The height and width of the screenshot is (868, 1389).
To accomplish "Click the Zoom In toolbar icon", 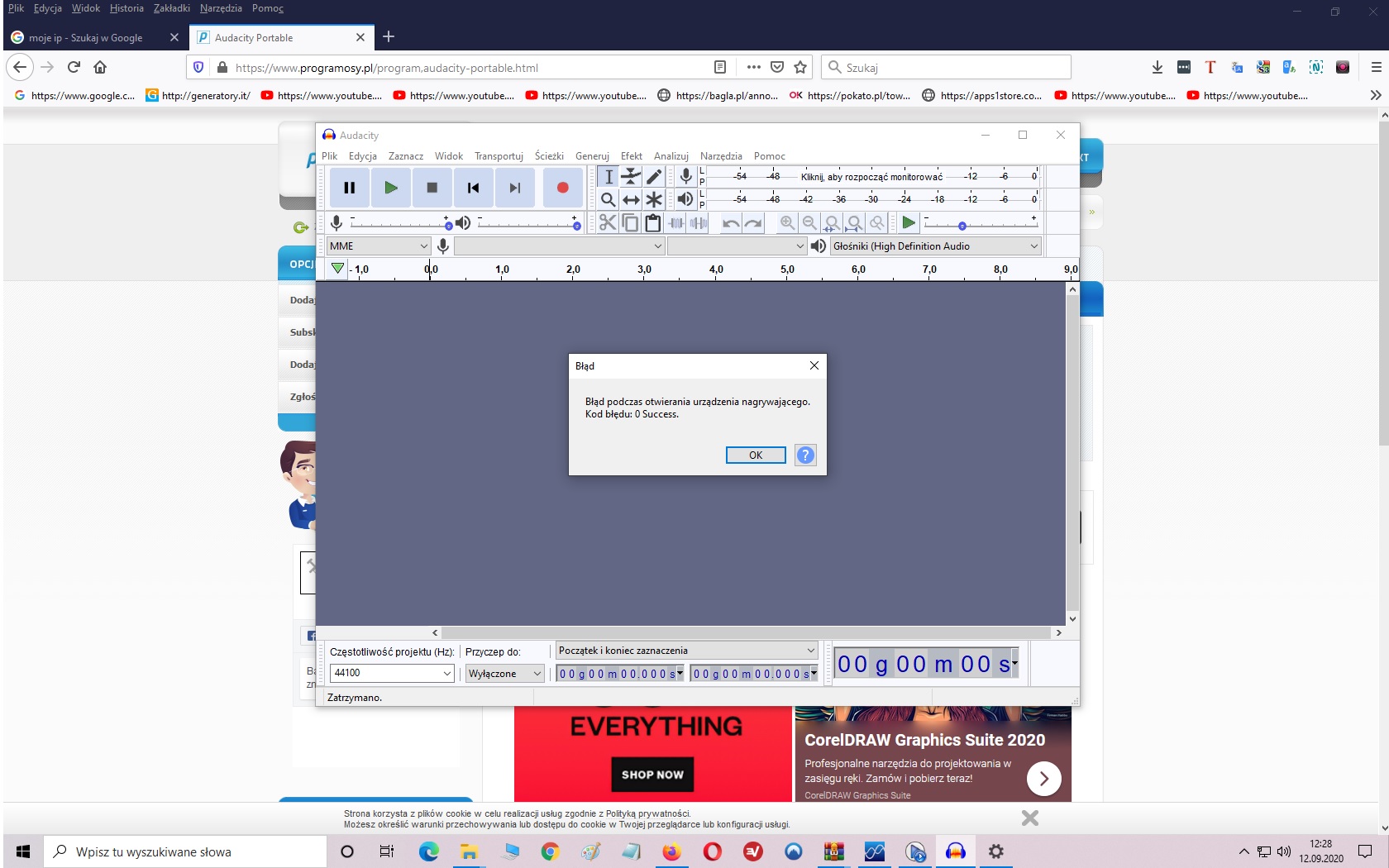I will coord(787,222).
